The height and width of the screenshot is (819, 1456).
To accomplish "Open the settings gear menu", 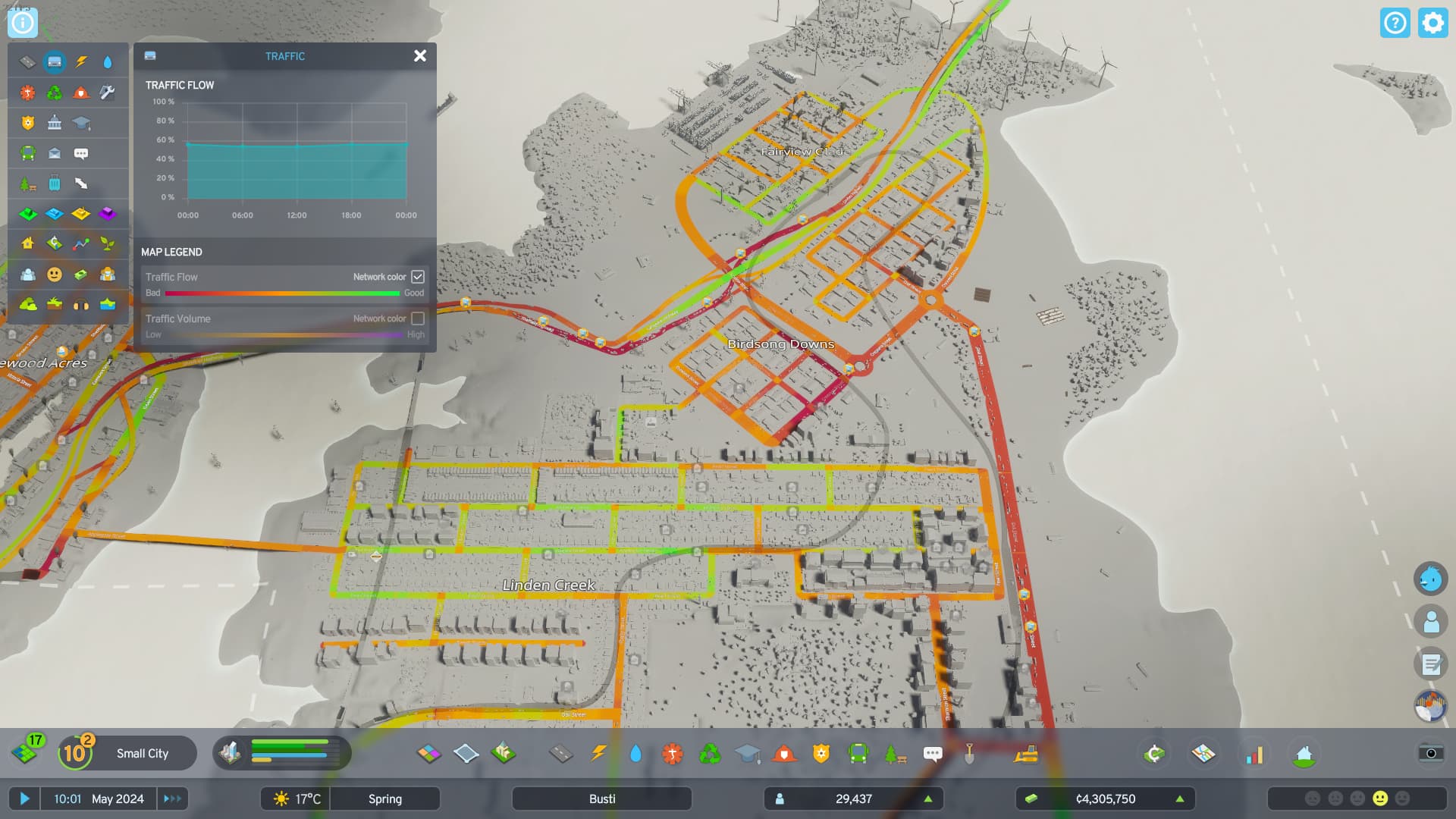I will [x=1432, y=23].
